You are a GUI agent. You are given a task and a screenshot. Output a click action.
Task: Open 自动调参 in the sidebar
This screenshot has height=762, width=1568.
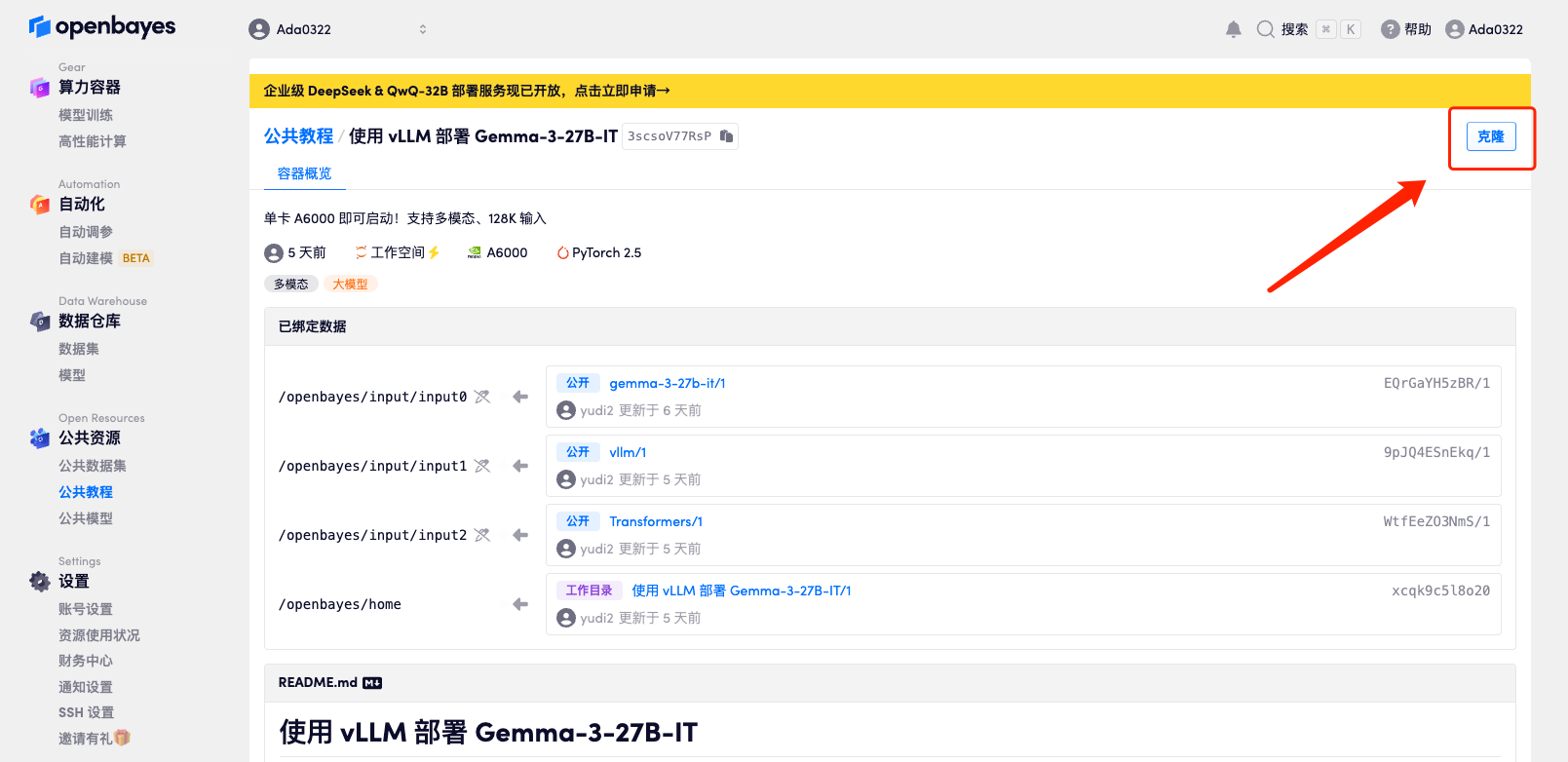coord(86,232)
